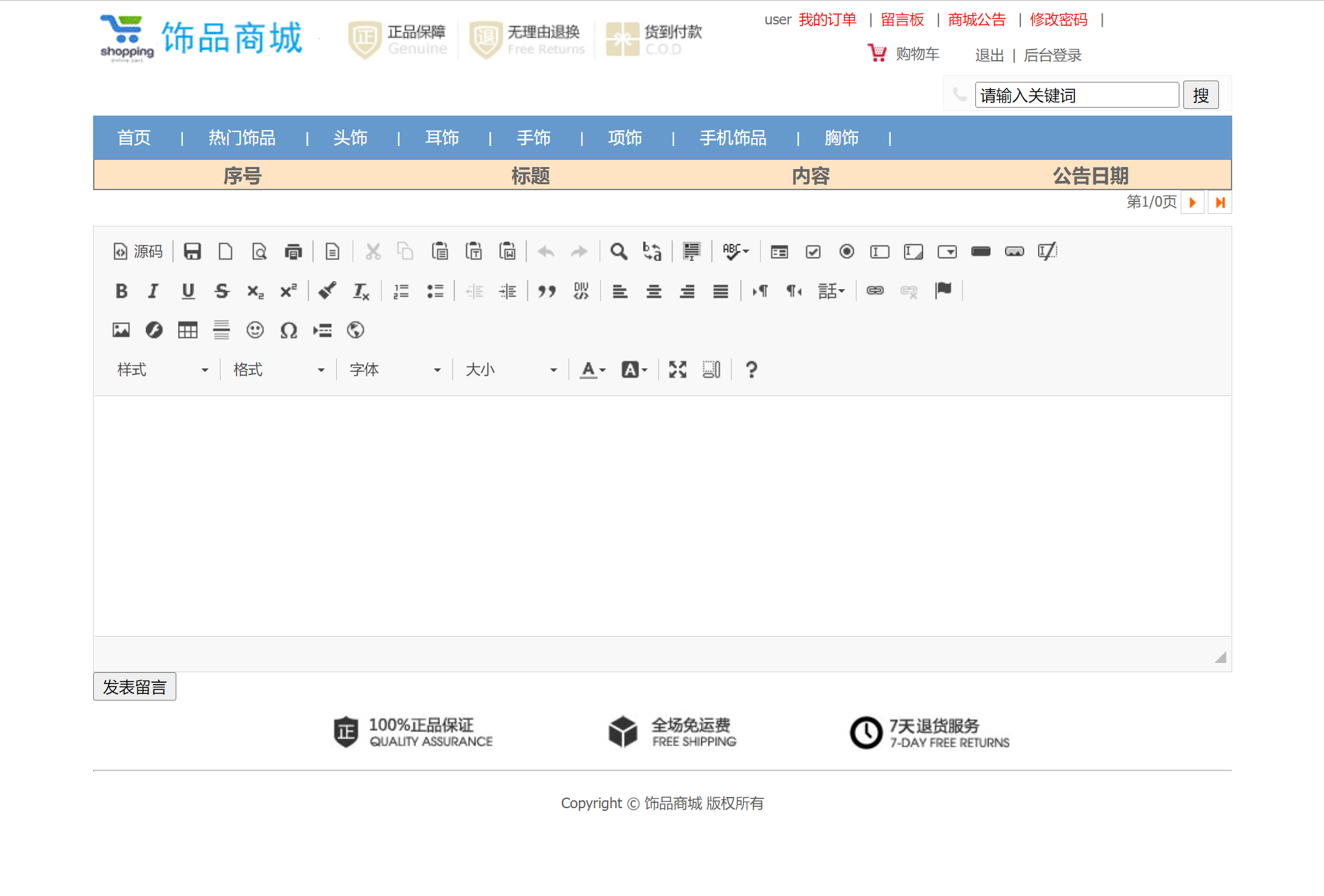Viewport: 1324px width, 896px height.
Task: Open the 字体 font dropdown
Action: coord(394,369)
